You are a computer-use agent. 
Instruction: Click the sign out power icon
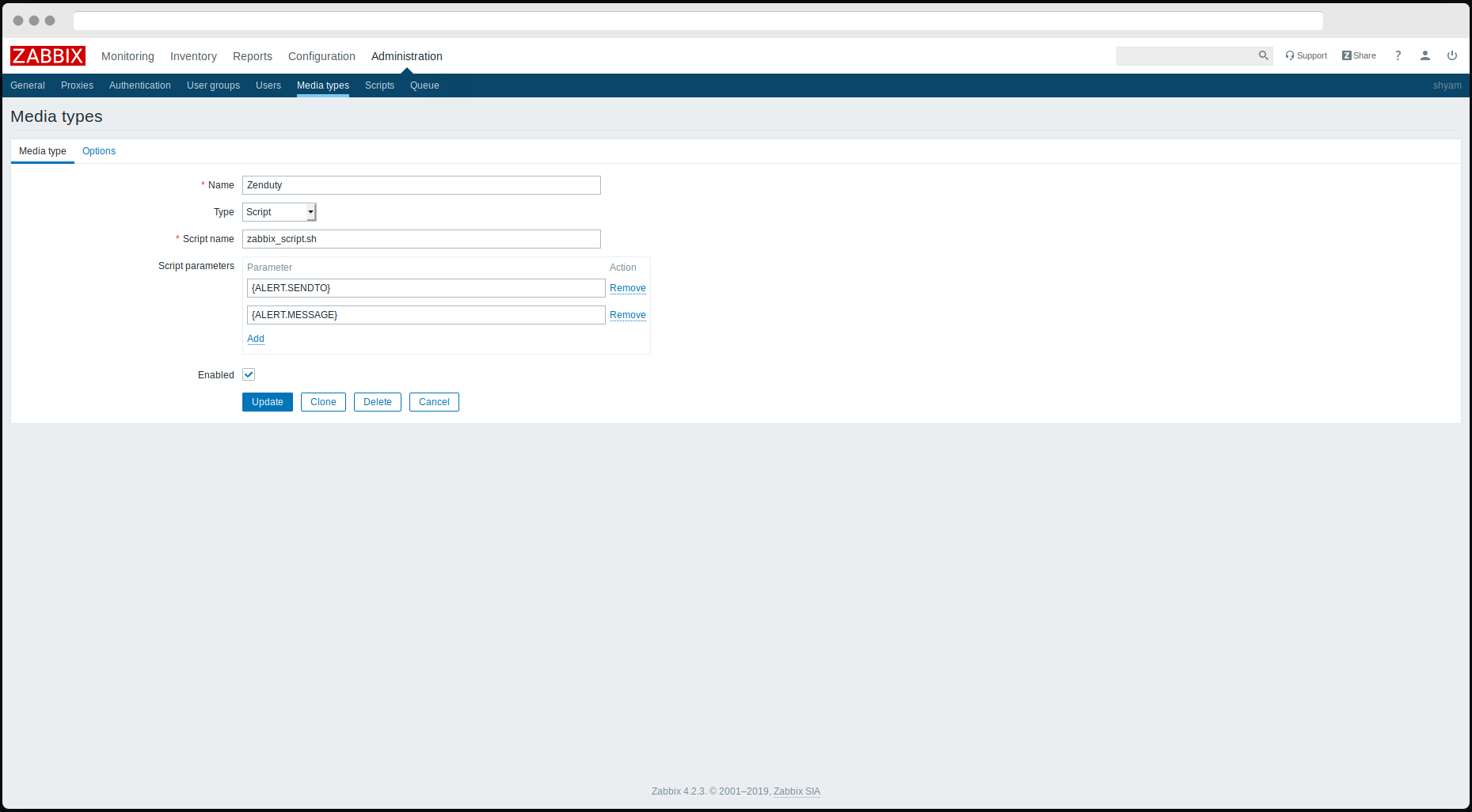1452,55
